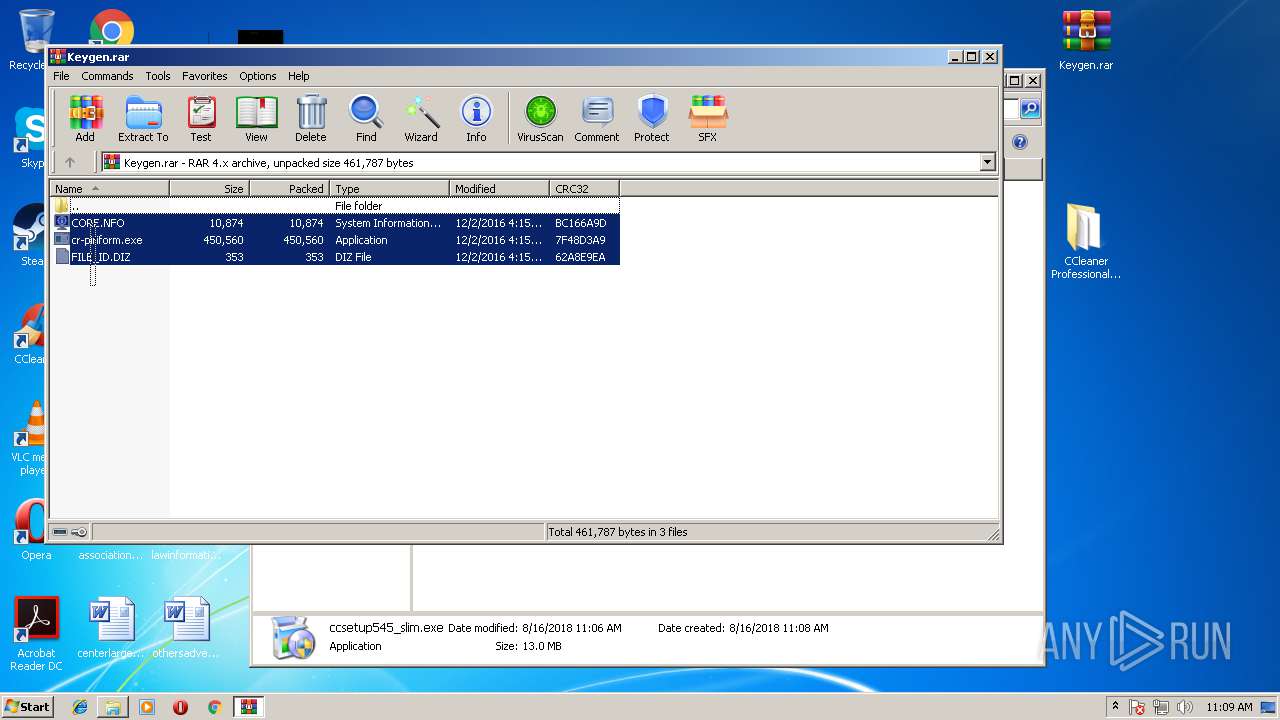Open Chrome from the taskbar
Screen dimensions: 1280x720
pos(214,707)
